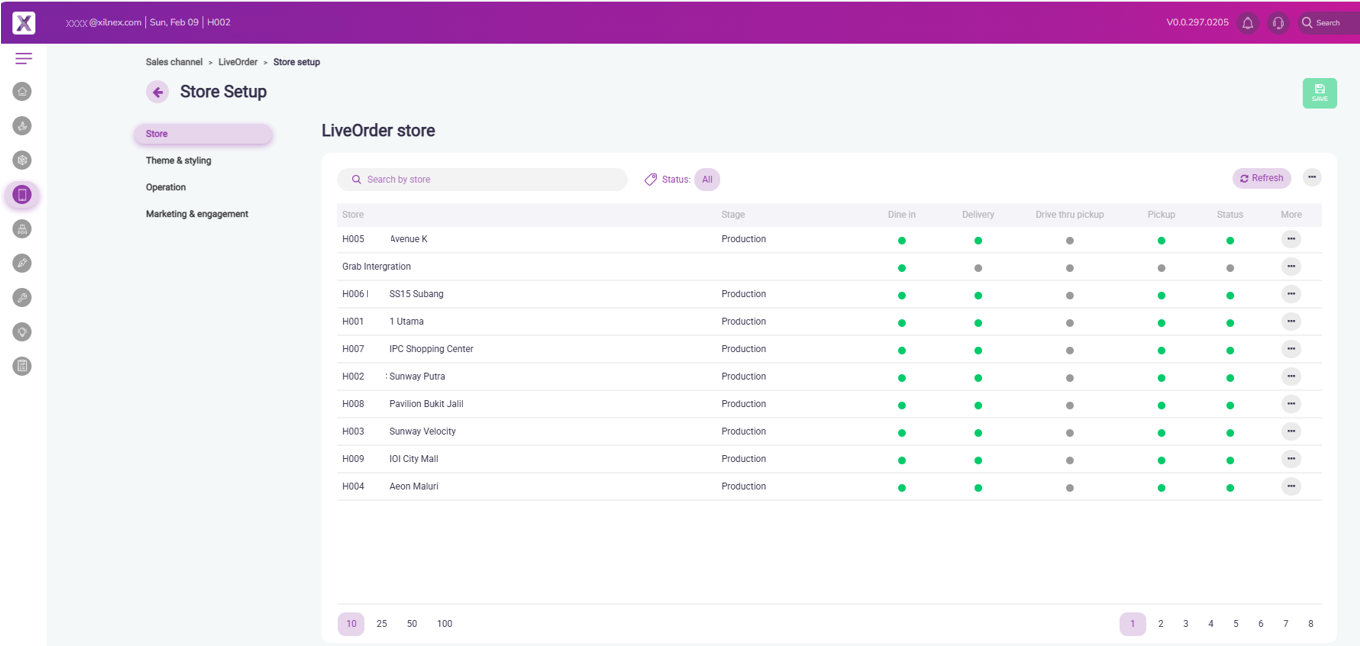Toggle Delivery status for Grab Intergration
1360x646 pixels.
pos(978,268)
